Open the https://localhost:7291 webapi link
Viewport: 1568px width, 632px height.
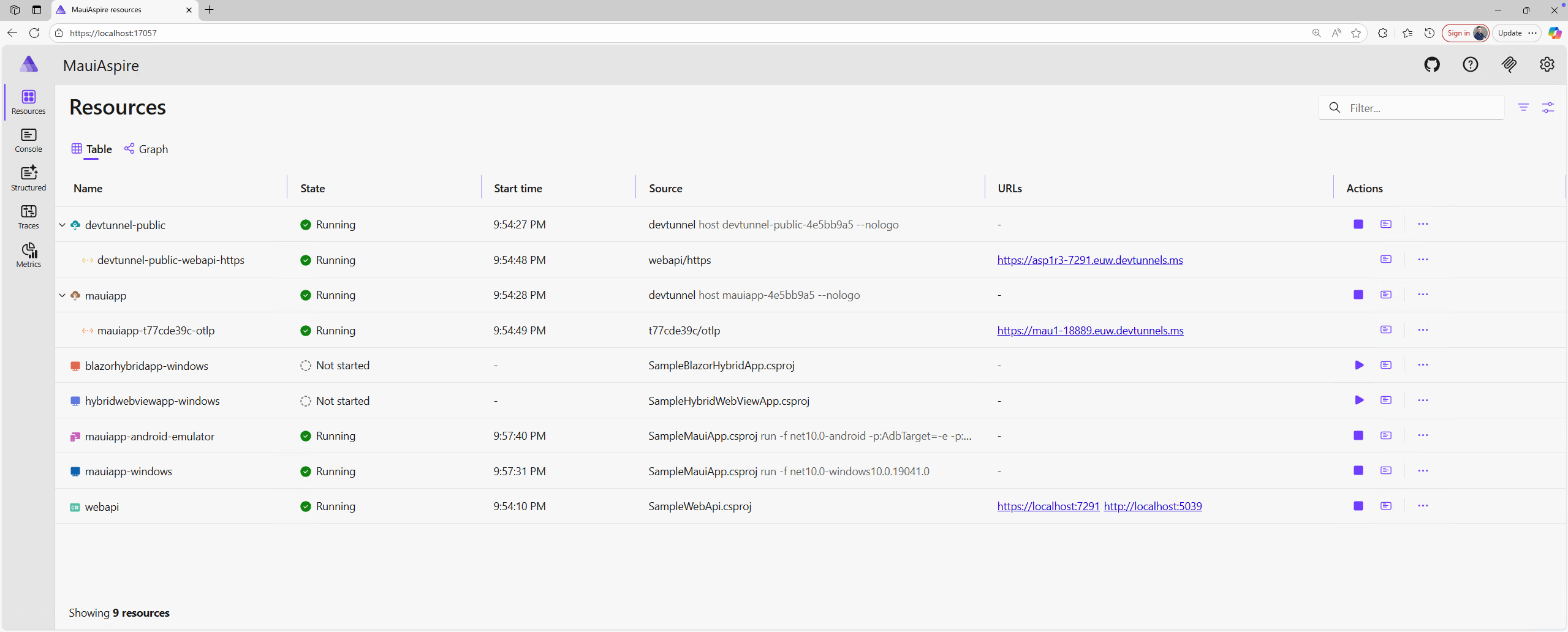[x=1048, y=506]
